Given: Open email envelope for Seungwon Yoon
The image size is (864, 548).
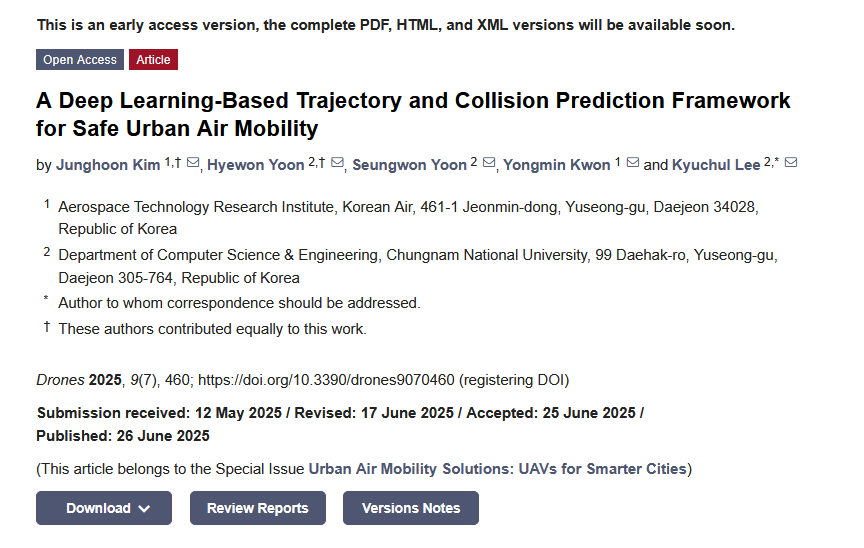Looking at the screenshot, I should [489, 163].
